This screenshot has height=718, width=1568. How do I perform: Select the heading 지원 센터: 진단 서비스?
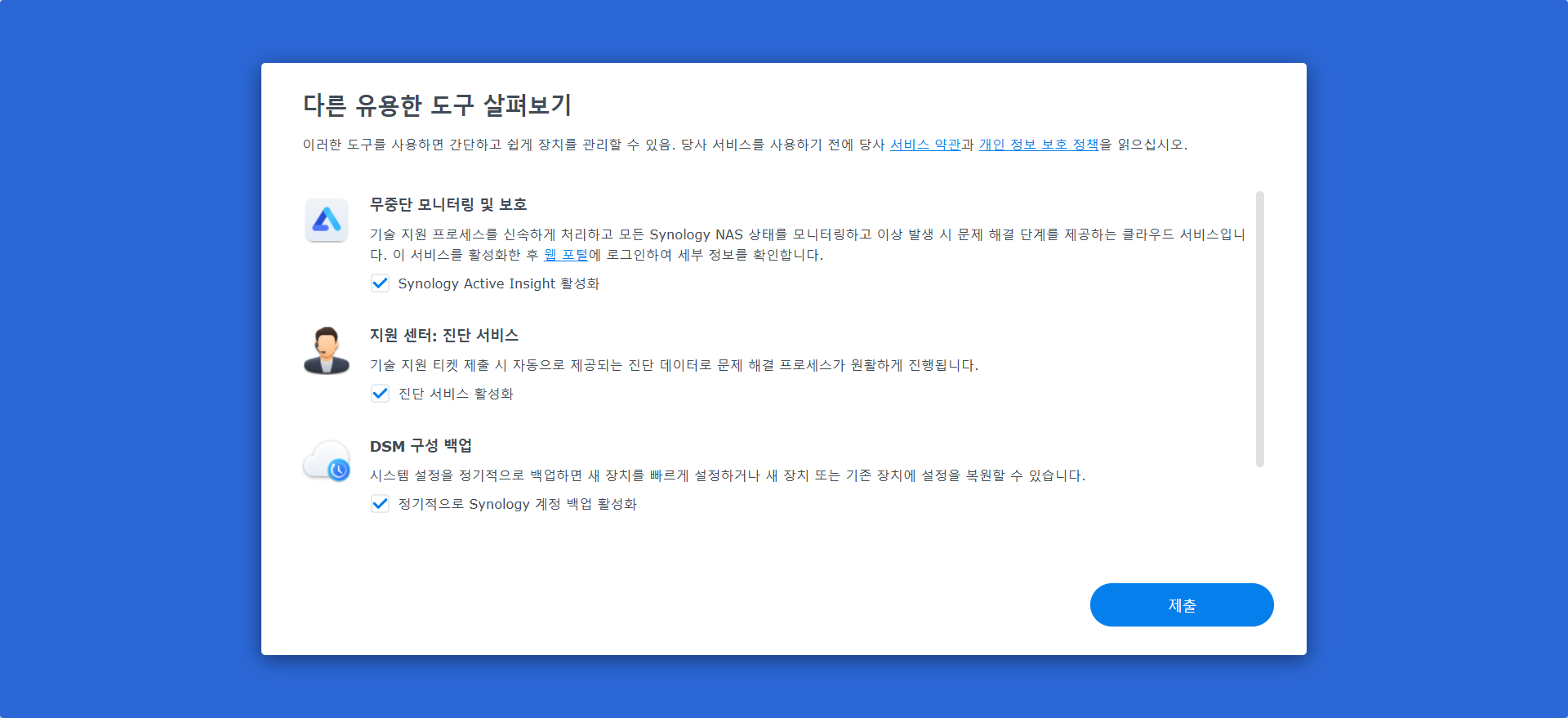coord(444,335)
